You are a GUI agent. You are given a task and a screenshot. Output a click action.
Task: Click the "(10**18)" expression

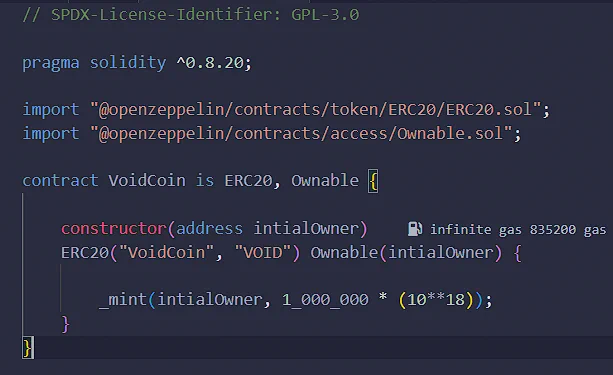click(x=436, y=300)
